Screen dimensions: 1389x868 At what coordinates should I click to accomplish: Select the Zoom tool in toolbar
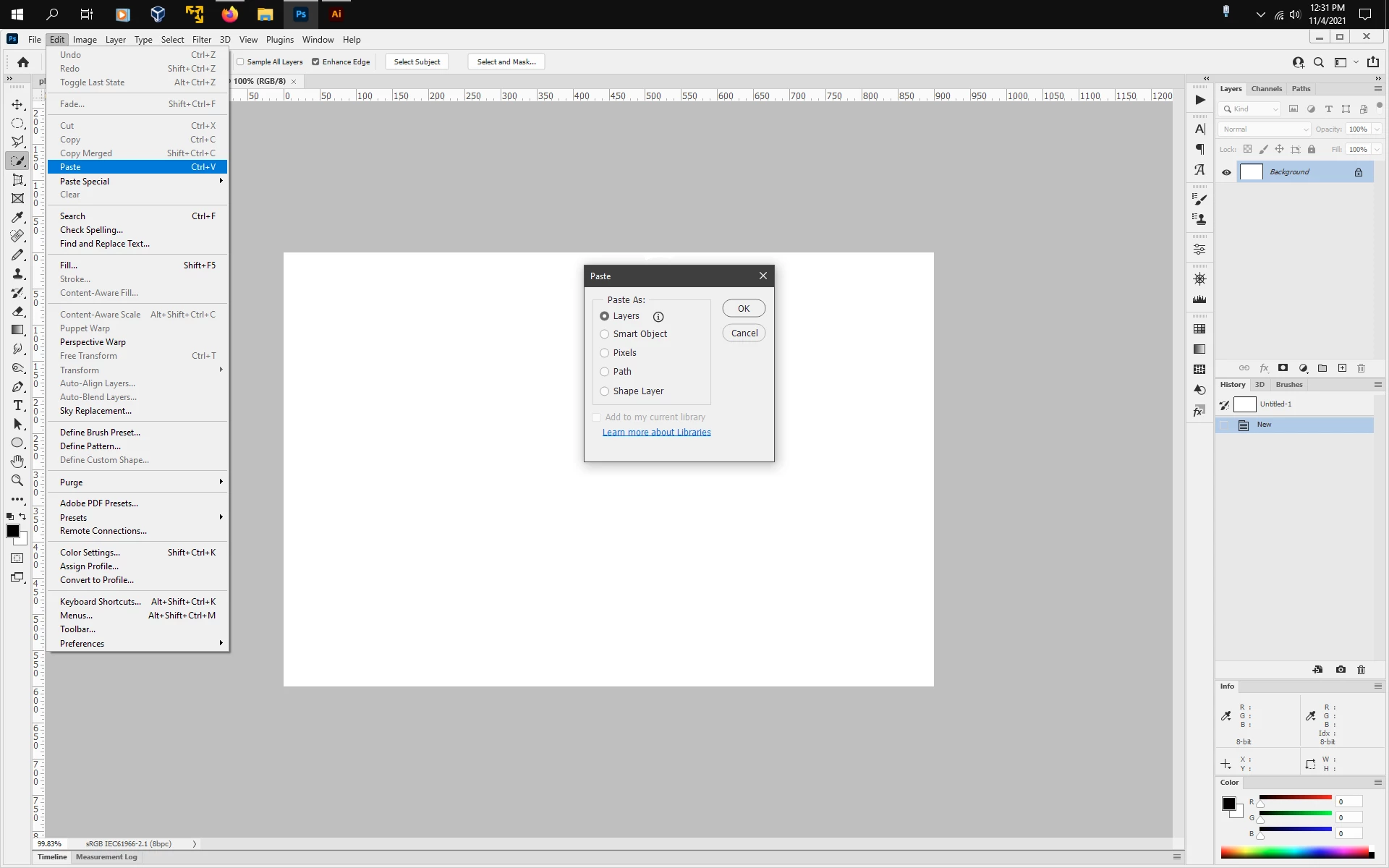point(17,480)
